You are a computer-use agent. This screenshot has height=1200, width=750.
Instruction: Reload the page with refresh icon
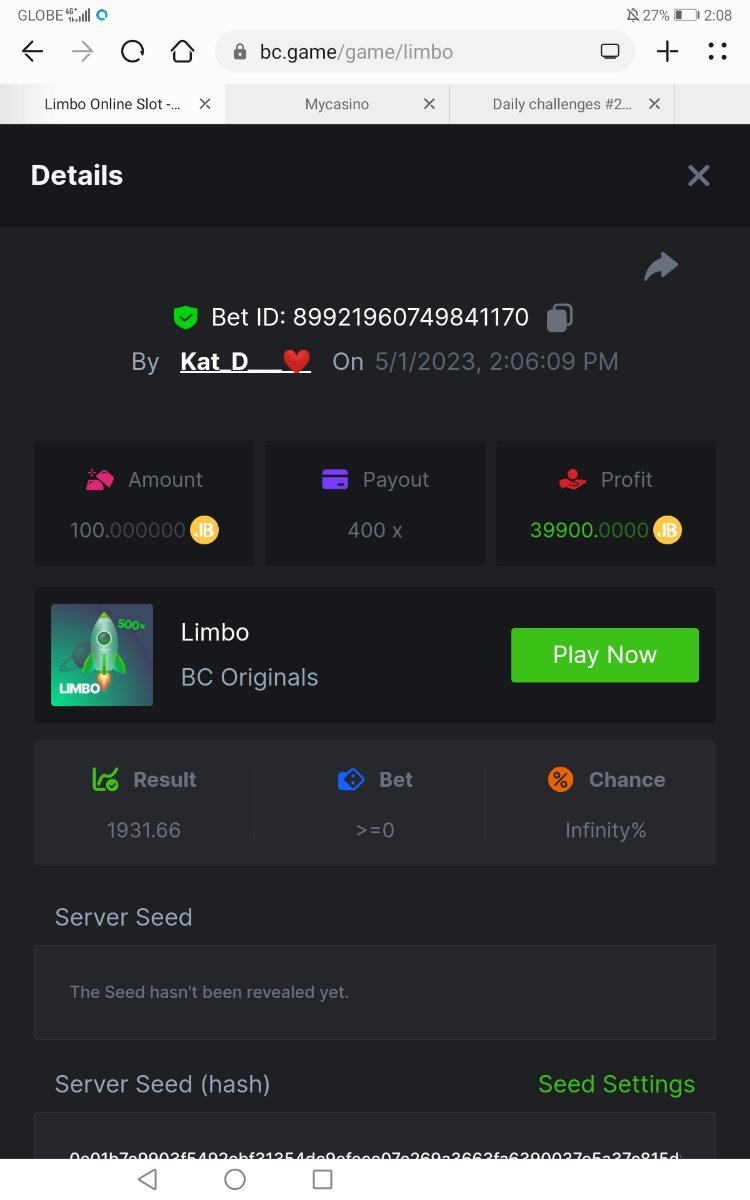point(132,52)
